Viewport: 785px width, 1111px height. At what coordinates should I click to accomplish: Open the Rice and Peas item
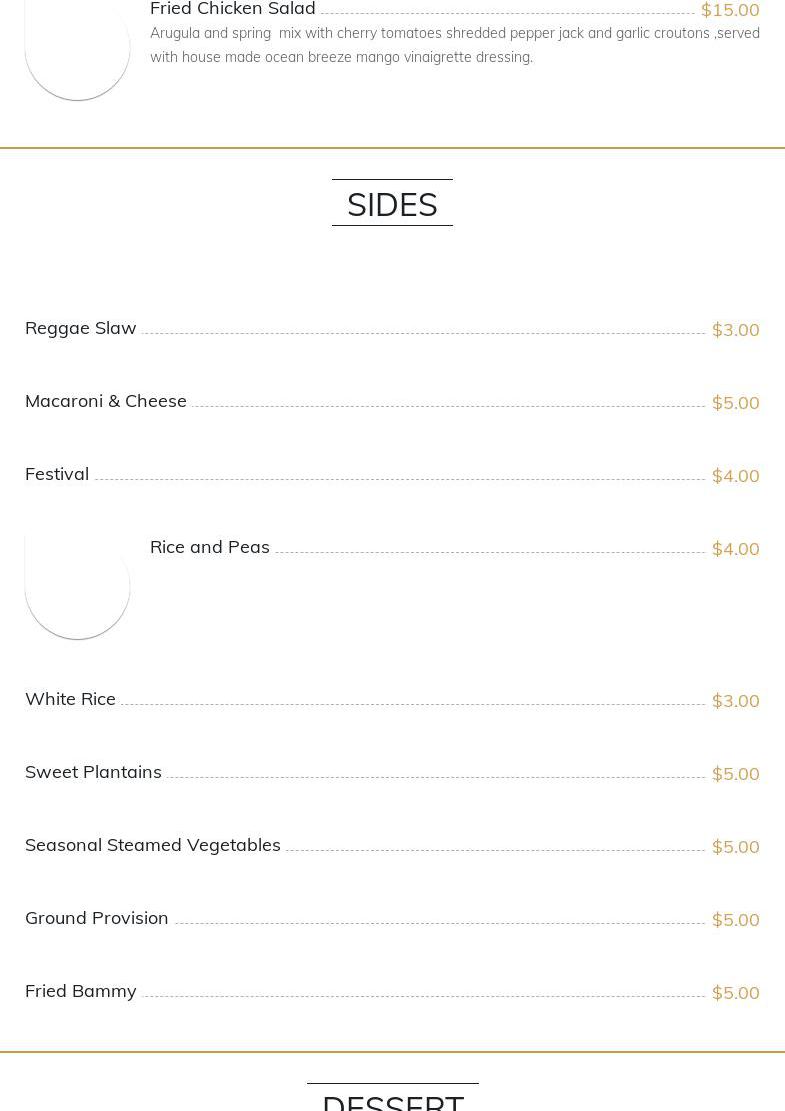point(210,547)
